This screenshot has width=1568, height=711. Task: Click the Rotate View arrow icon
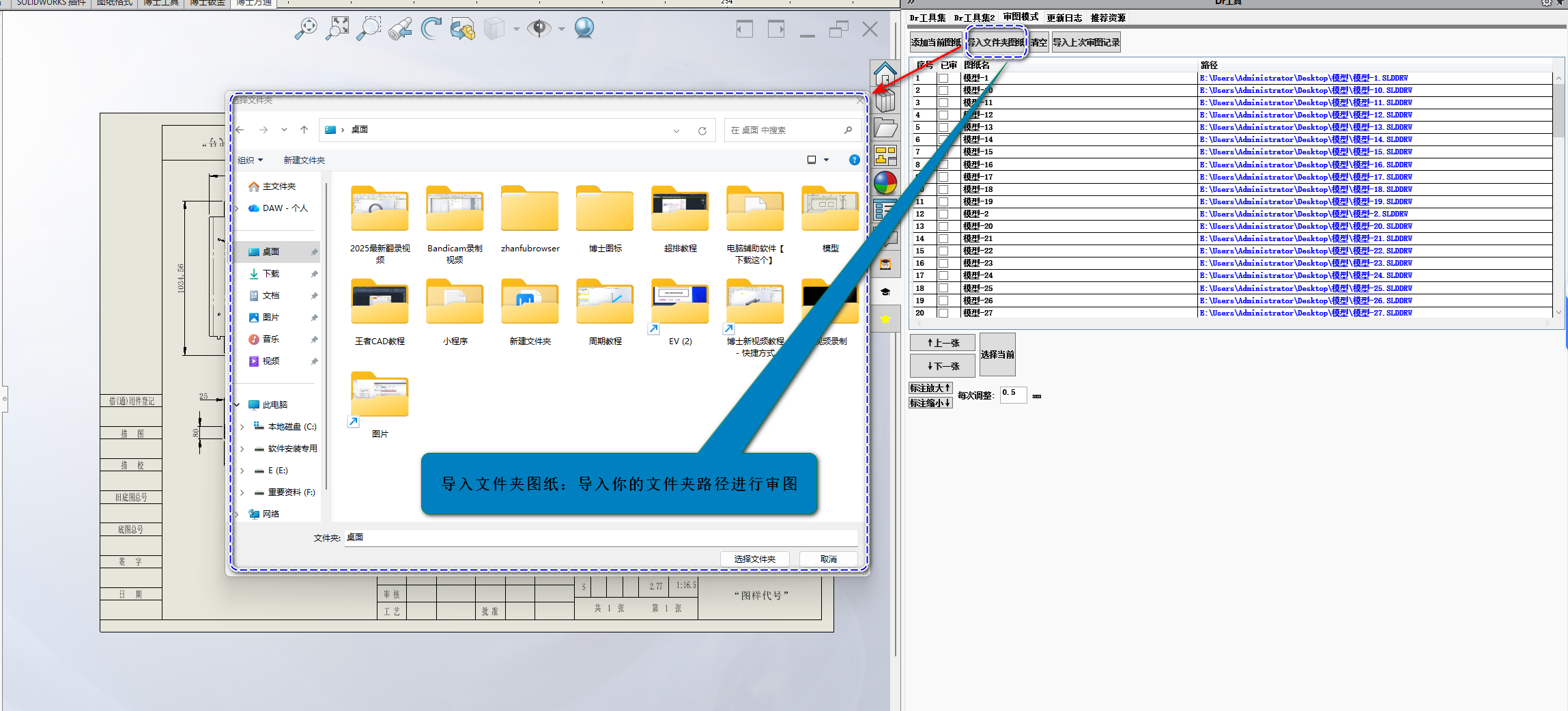click(x=431, y=29)
